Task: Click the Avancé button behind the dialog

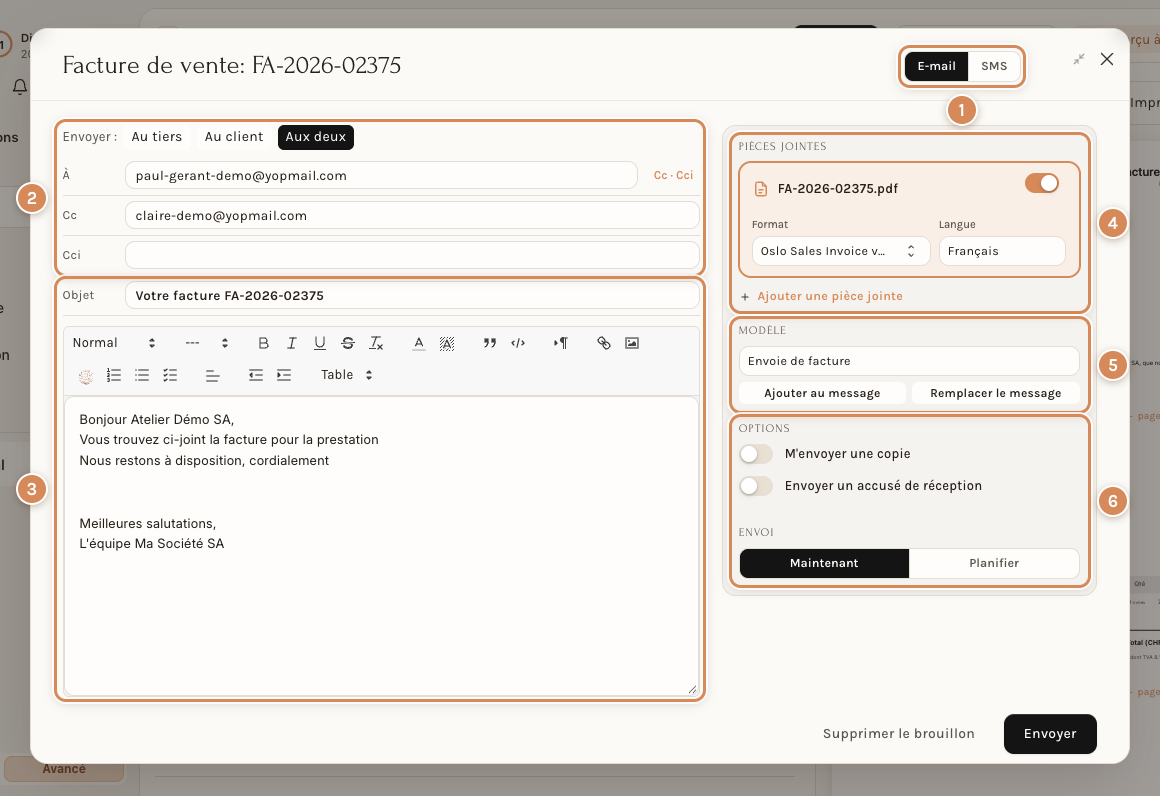Action: point(64,769)
